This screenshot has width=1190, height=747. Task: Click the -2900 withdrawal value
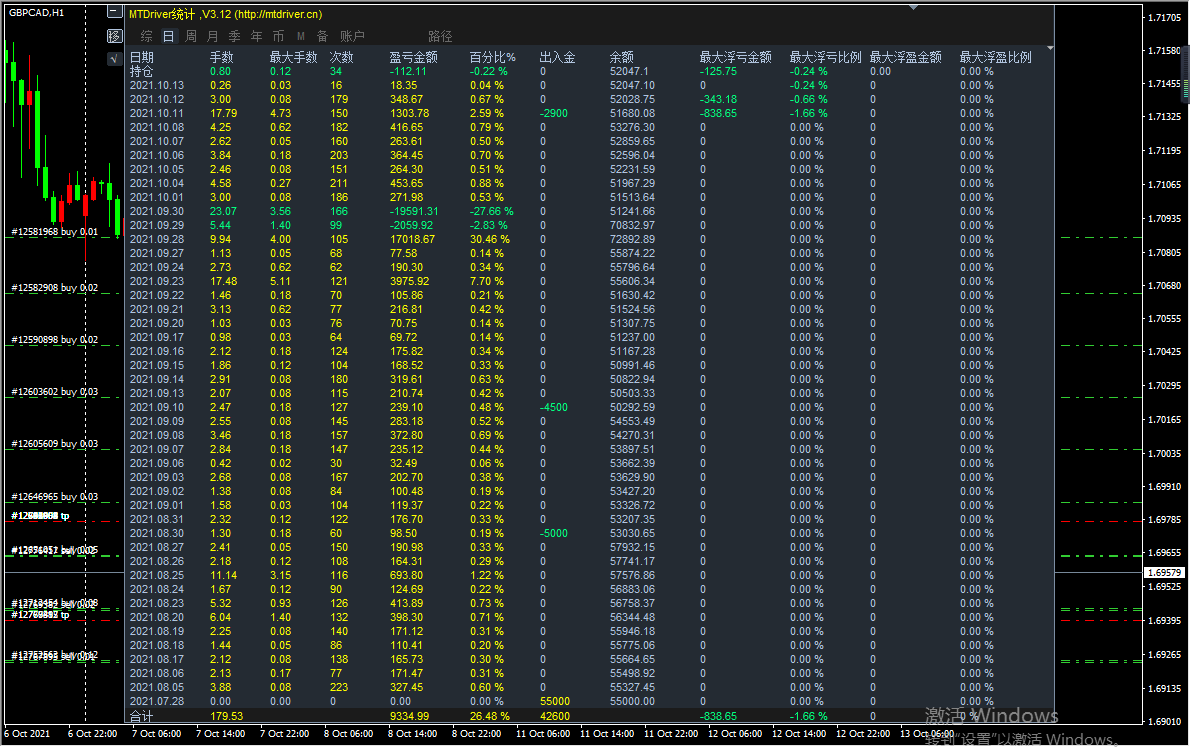click(554, 113)
